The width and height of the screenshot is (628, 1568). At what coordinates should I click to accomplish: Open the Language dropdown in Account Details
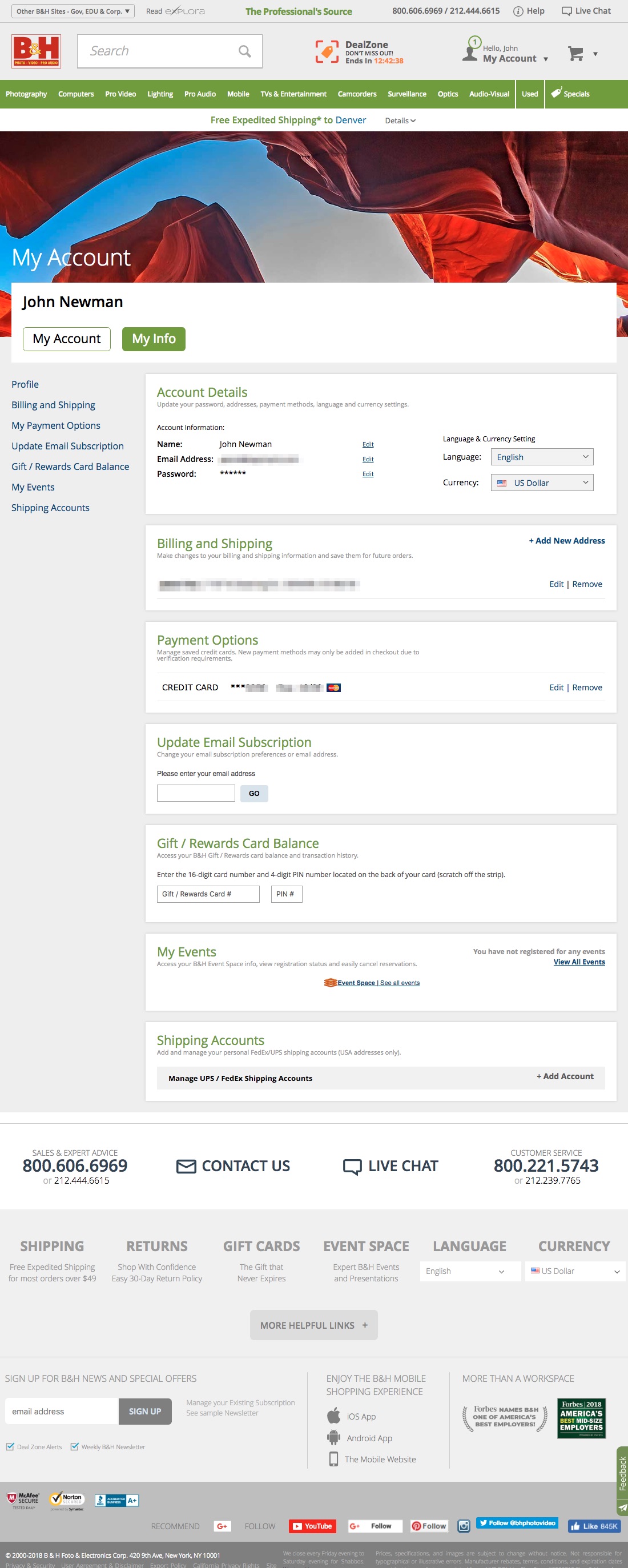click(x=542, y=457)
